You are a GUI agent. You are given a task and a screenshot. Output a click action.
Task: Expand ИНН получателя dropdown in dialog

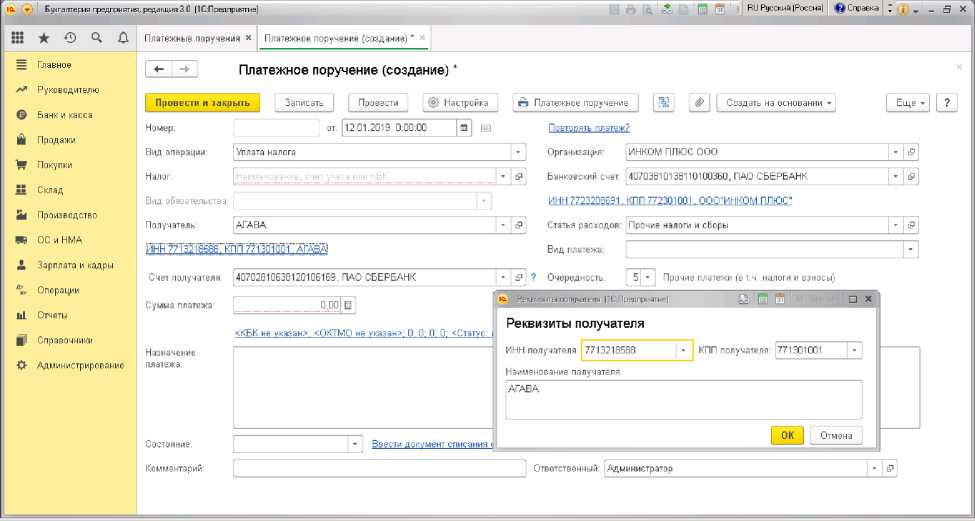684,350
